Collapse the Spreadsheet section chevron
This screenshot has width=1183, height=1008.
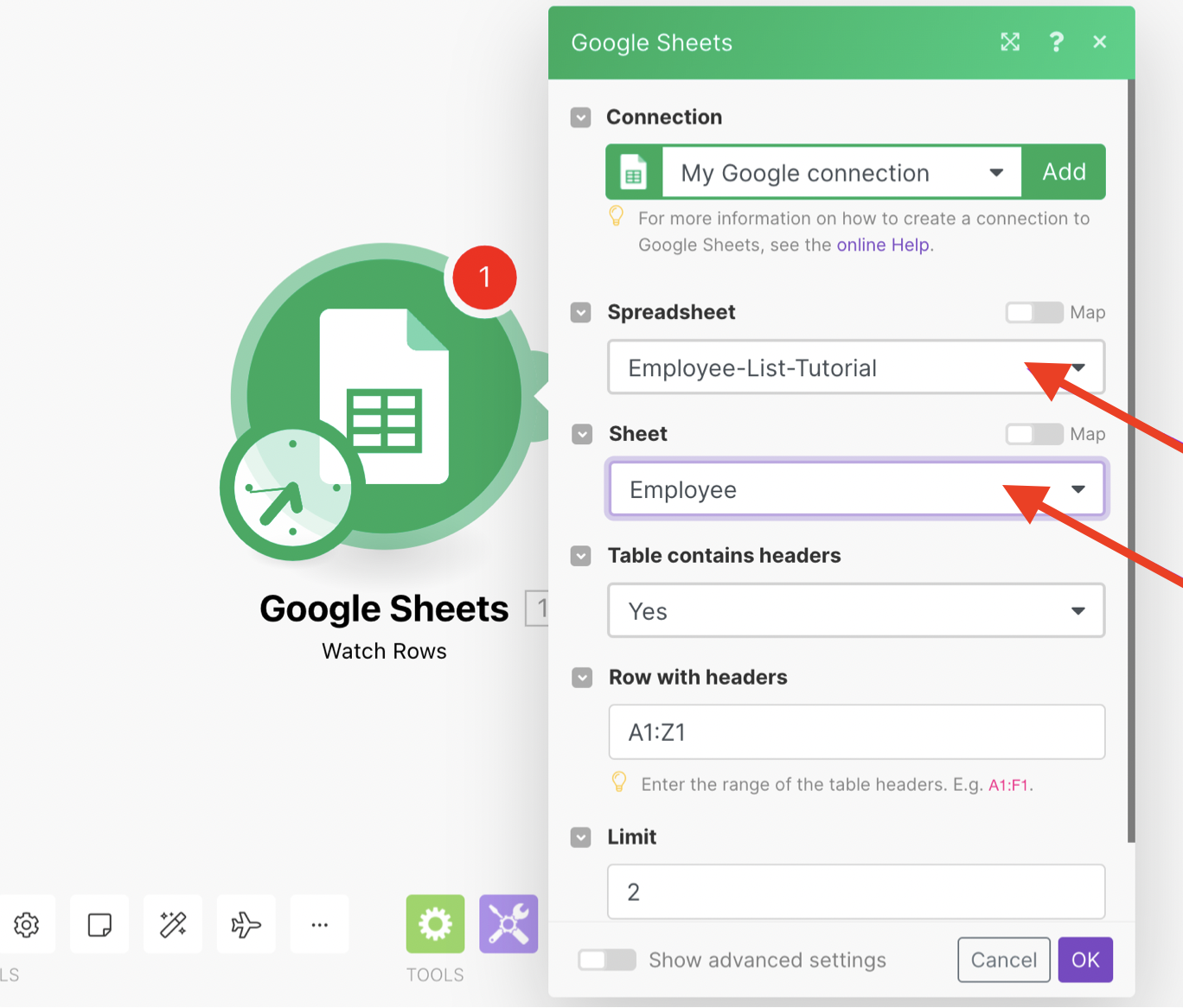pos(581,313)
